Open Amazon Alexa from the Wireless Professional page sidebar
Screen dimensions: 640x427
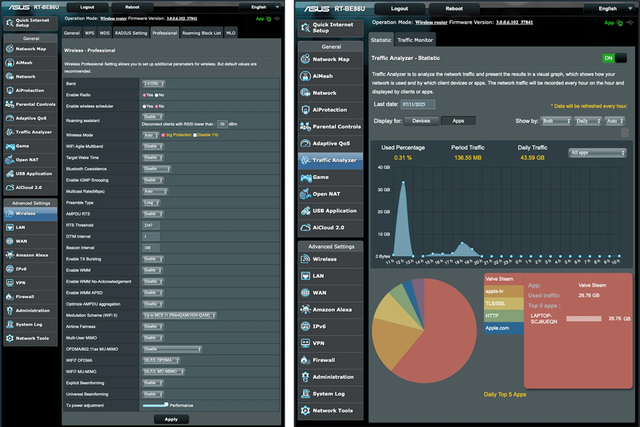(33, 255)
